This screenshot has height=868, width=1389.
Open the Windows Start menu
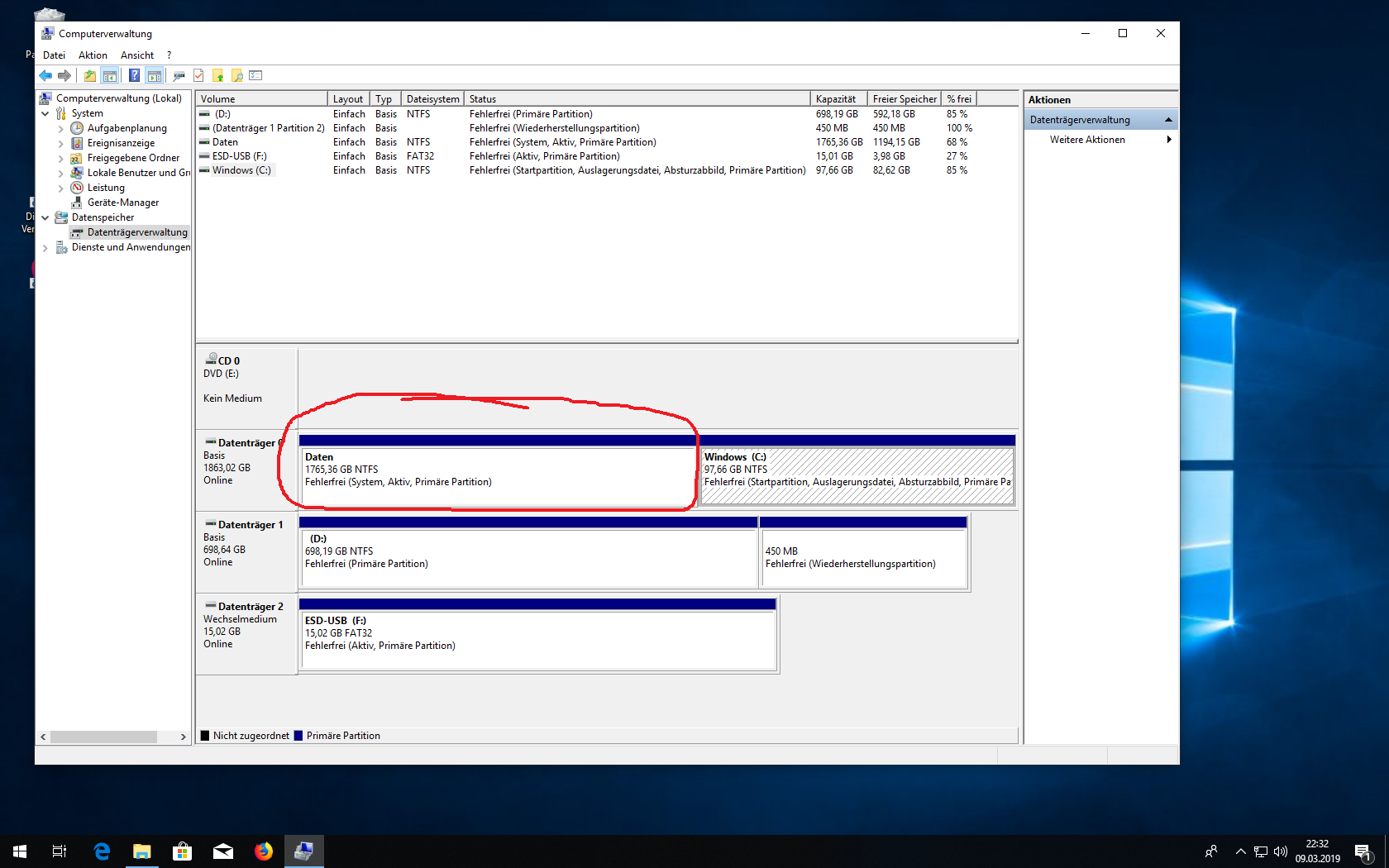(x=20, y=851)
